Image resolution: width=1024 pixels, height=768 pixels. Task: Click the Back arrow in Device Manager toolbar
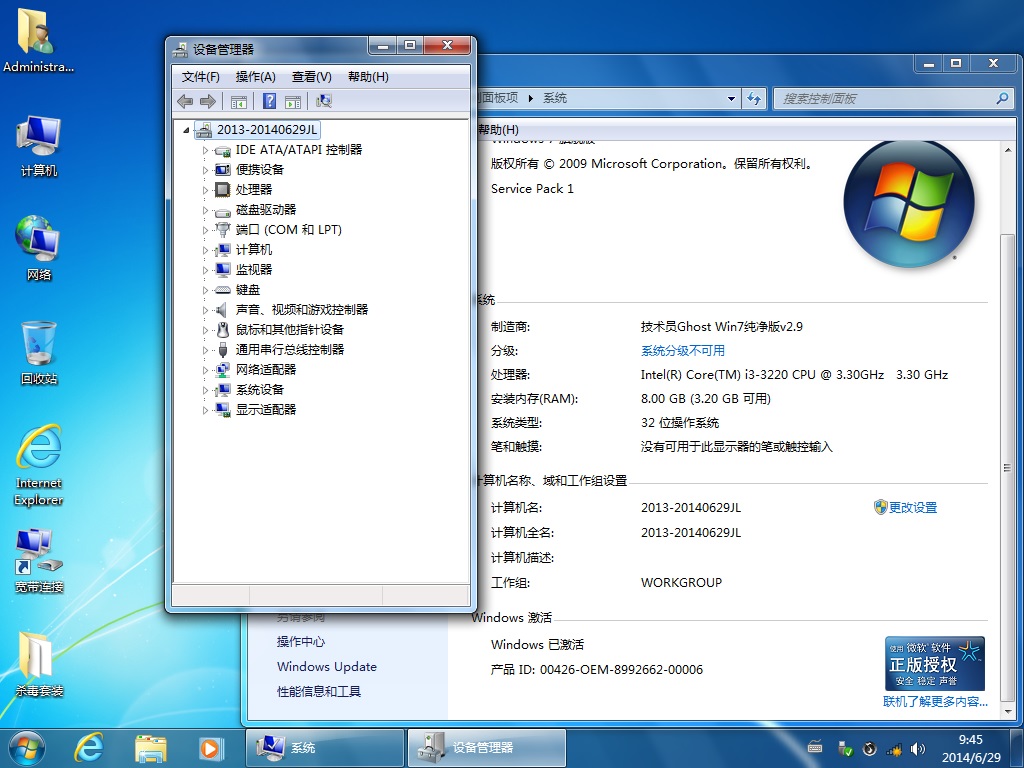pyautogui.click(x=185, y=101)
